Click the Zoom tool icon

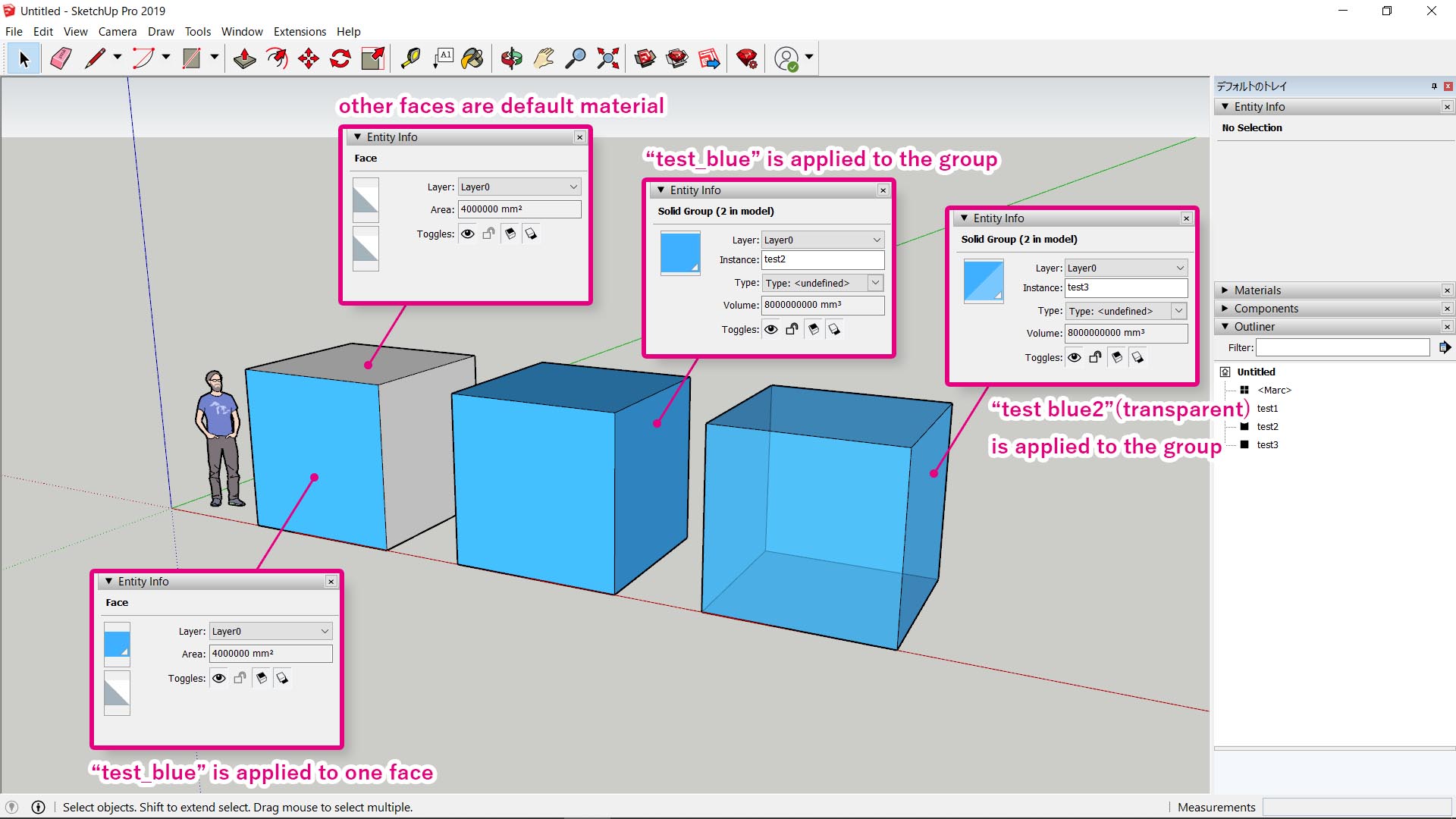point(576,58)
